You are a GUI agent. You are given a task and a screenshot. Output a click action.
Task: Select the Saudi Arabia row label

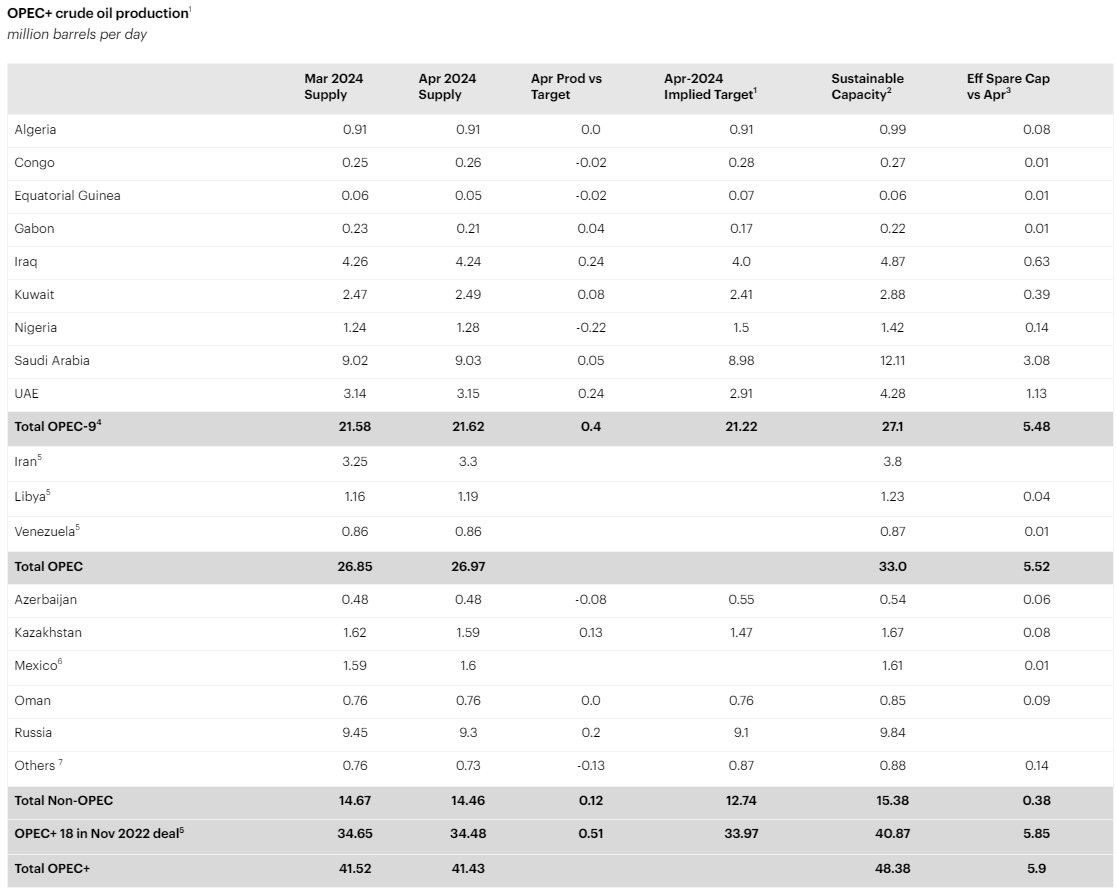point(52,360)
